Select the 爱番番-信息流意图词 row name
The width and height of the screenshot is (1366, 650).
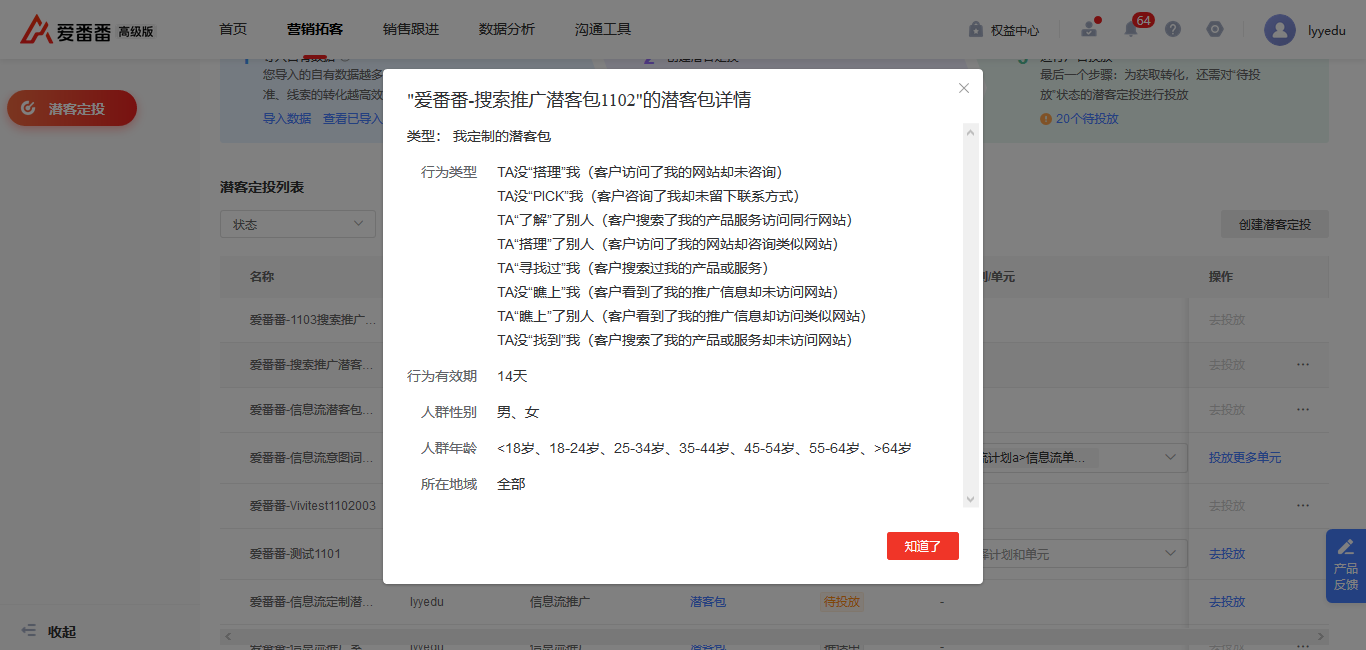313,458
